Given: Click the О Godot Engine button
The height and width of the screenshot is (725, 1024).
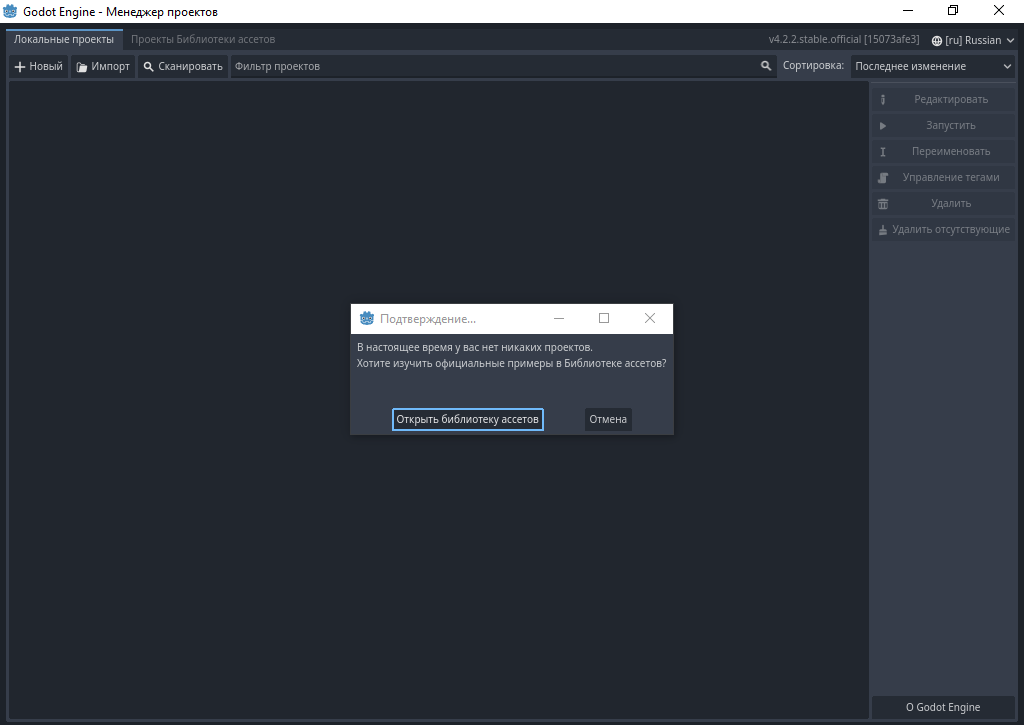Looking at the screenshot, I should 943,707.
